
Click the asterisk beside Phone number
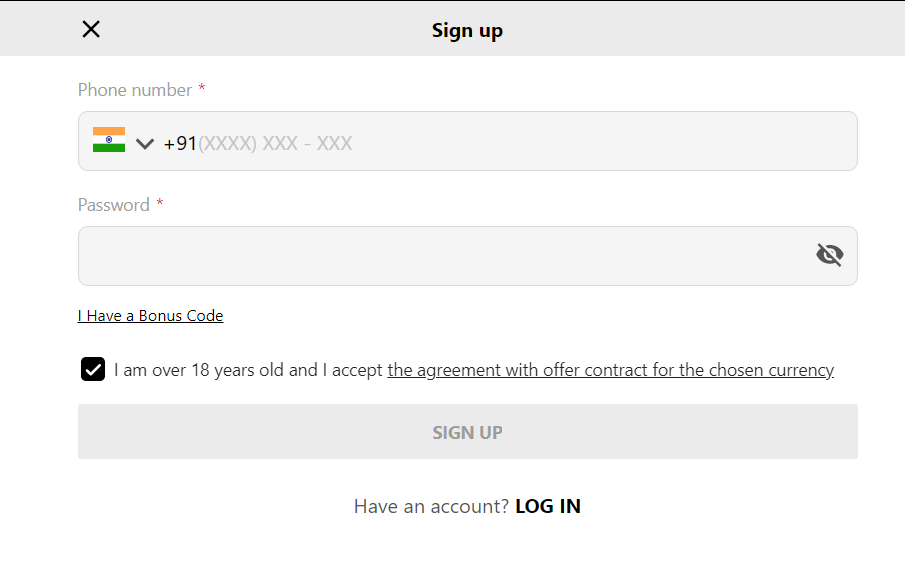[202, 90]
